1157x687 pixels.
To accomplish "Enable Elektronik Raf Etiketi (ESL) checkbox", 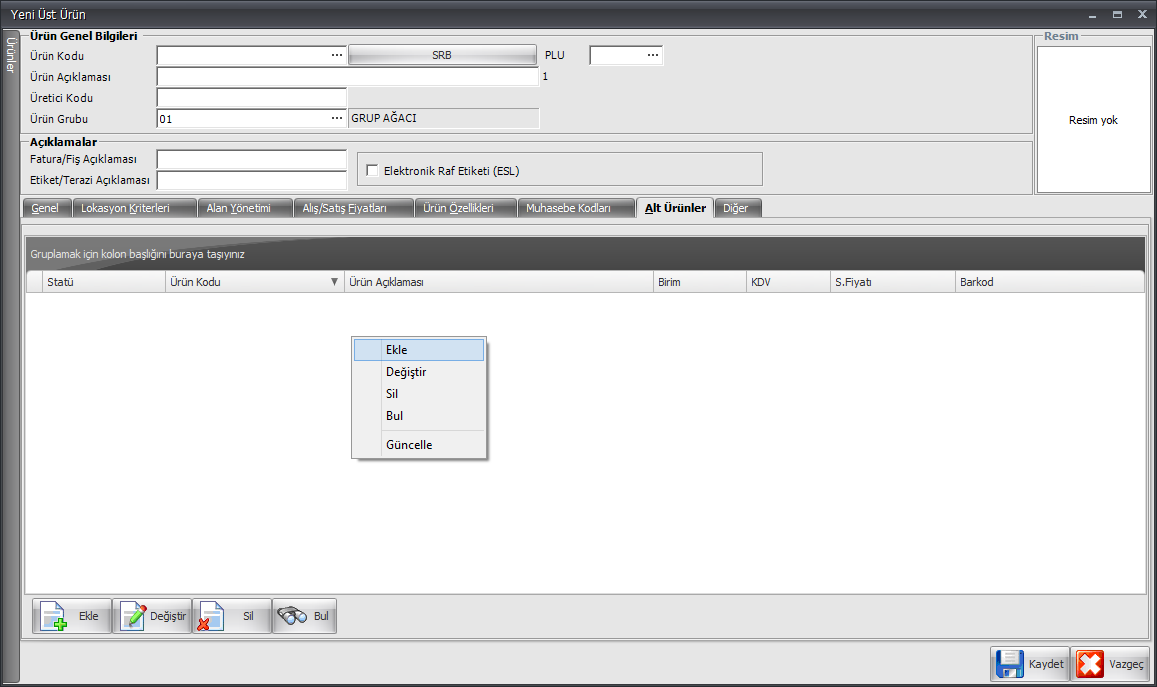I will [373, 170].
